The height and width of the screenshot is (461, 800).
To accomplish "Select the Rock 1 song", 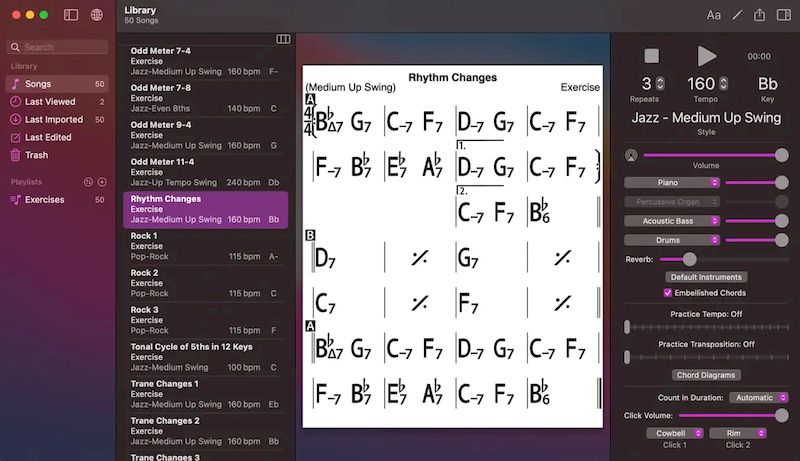I will pyautogui.click(x=204, y=246).
